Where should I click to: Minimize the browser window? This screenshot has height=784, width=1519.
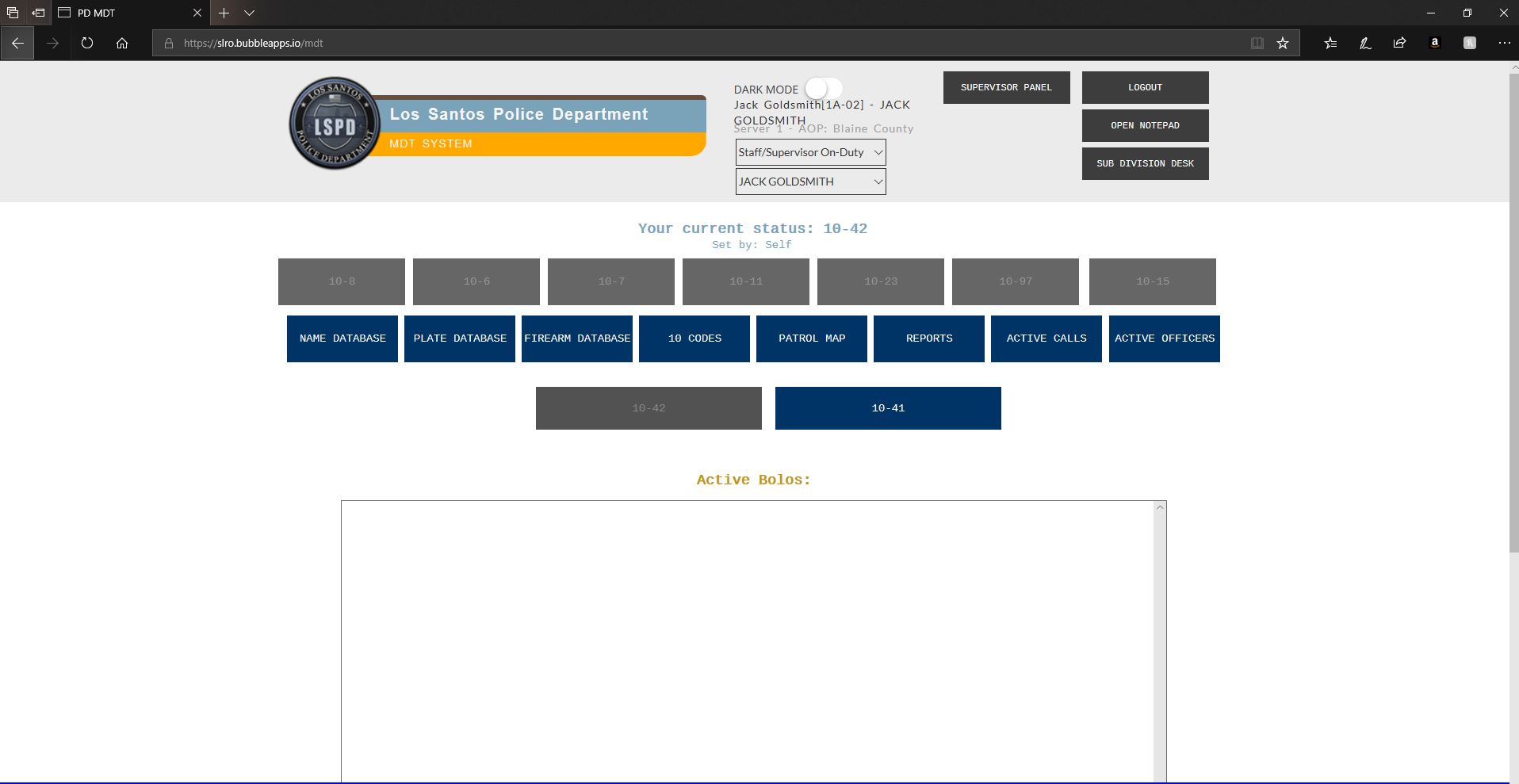1431,13
